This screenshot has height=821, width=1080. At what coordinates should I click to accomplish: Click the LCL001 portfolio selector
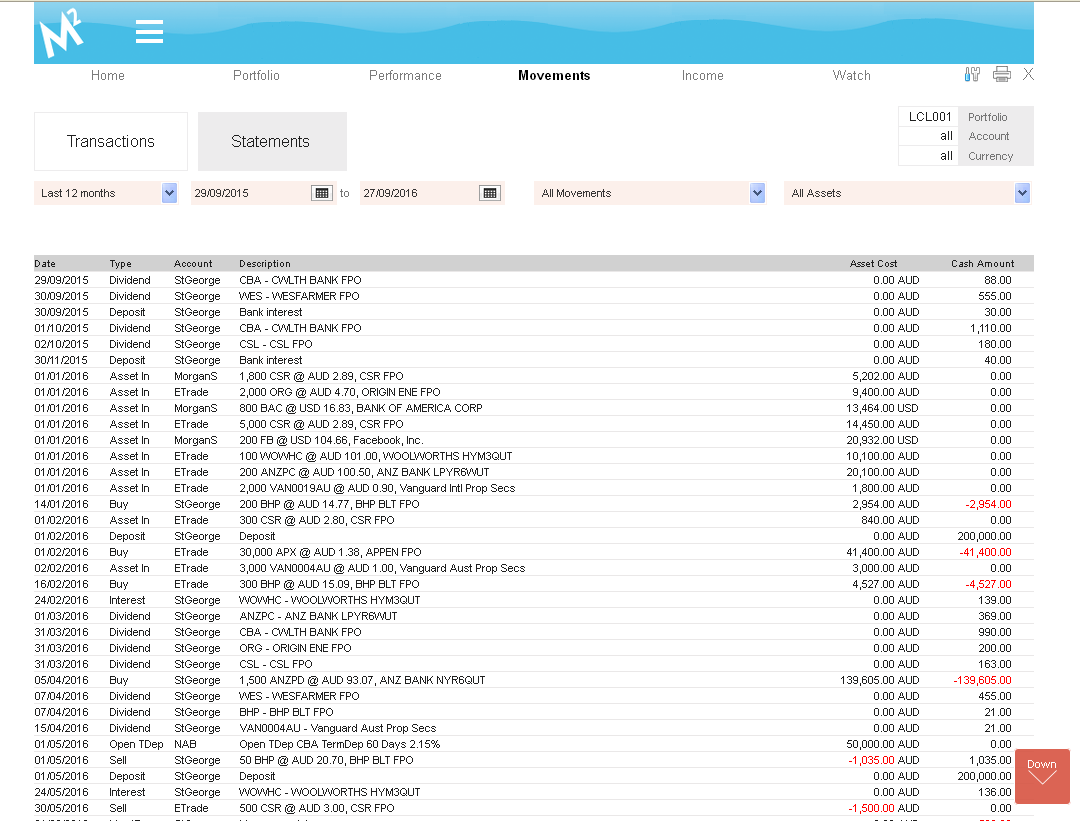pyautogui.click(x=929, y=117)
